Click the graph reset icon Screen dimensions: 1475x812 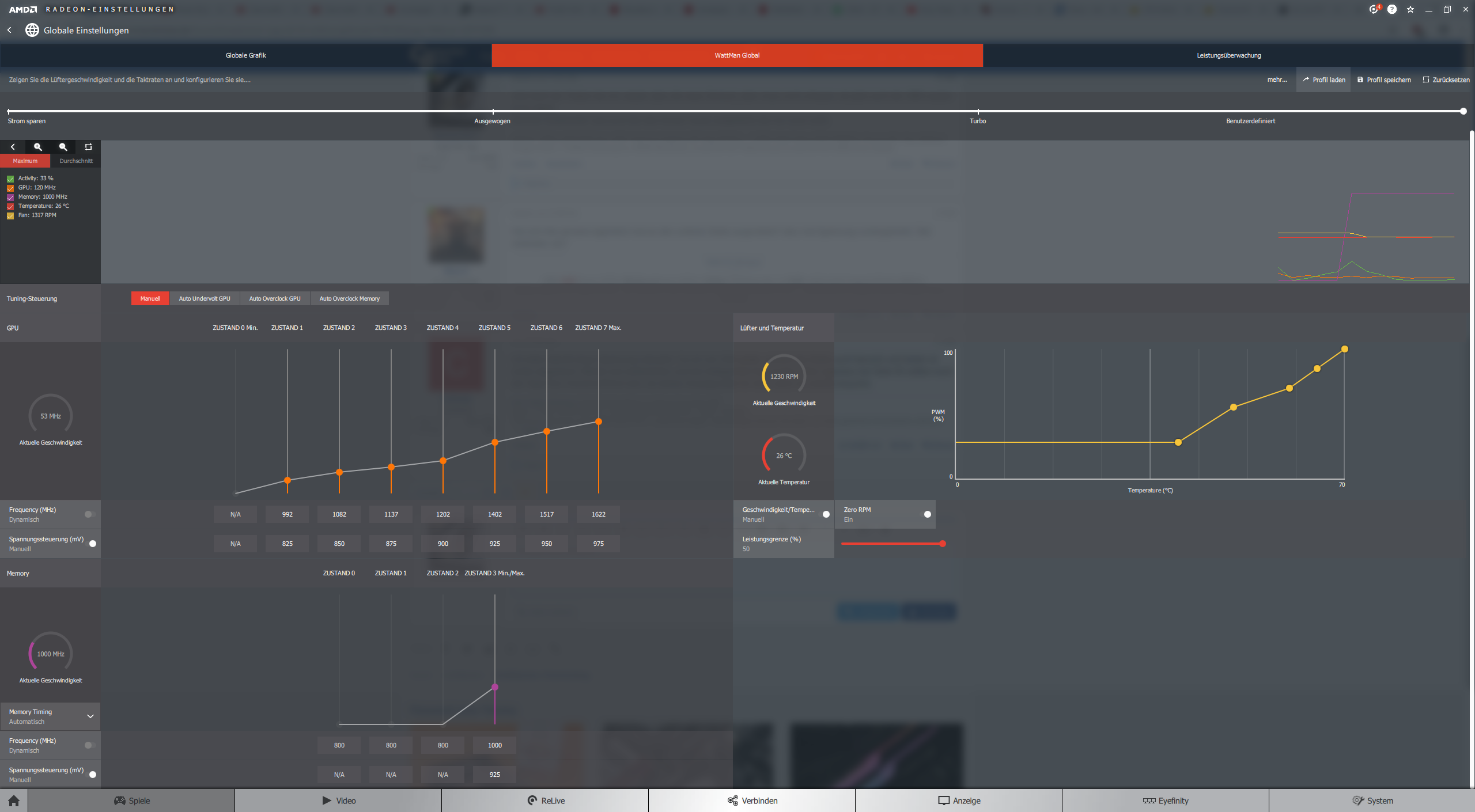88,147
